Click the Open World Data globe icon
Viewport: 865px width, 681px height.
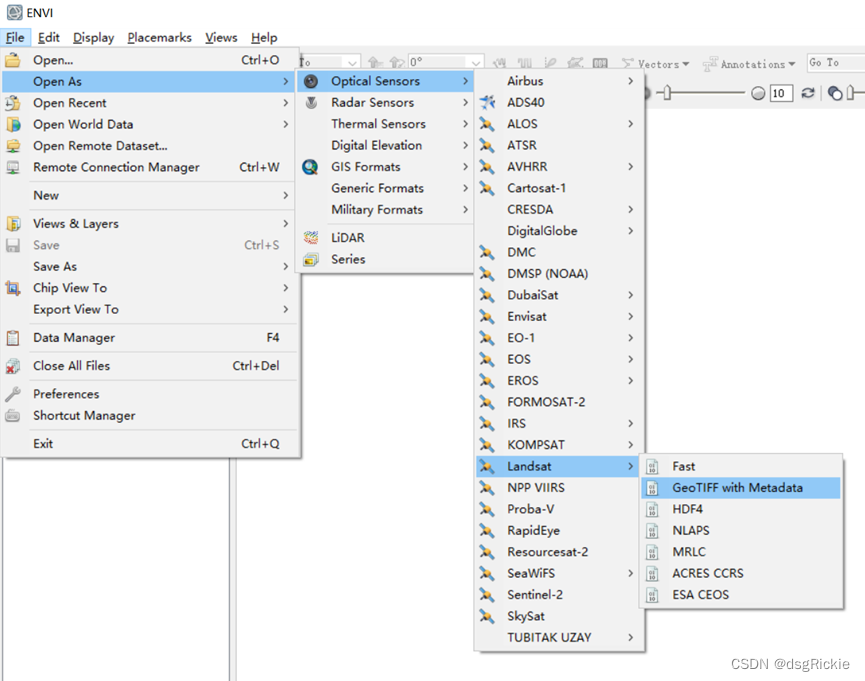13,124
